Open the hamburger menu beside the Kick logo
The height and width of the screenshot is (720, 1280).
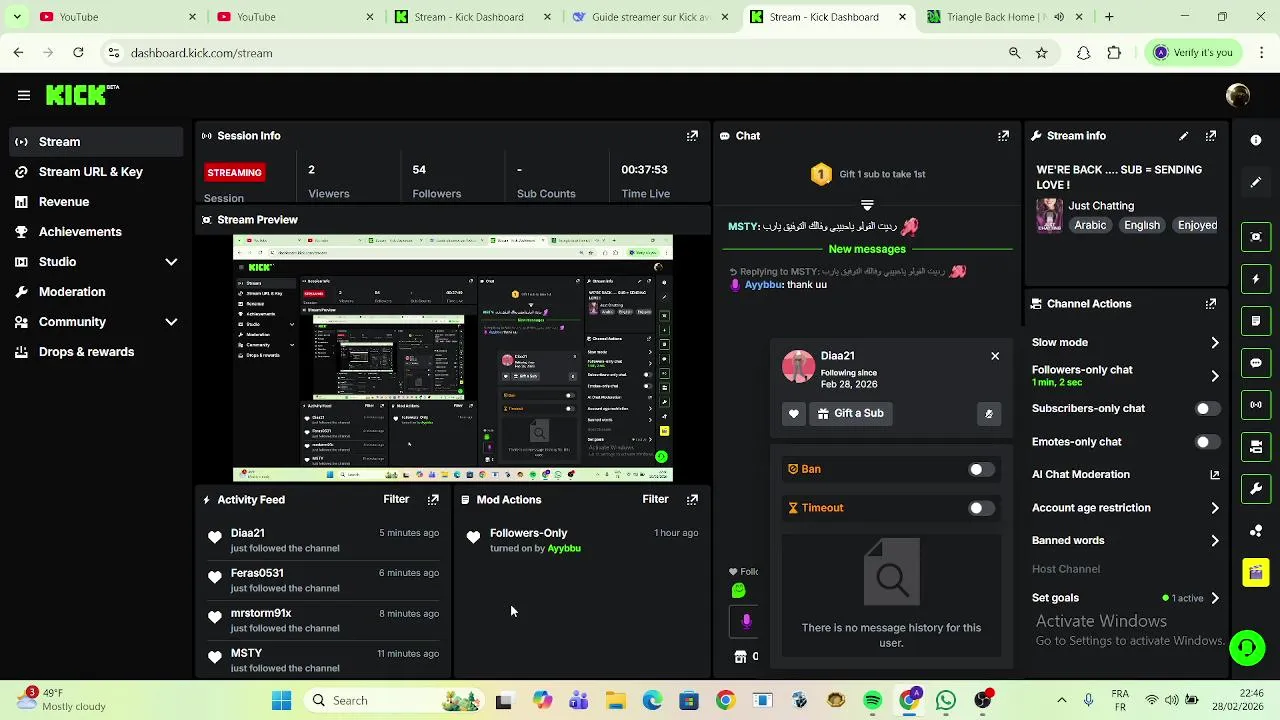point(24,95)
